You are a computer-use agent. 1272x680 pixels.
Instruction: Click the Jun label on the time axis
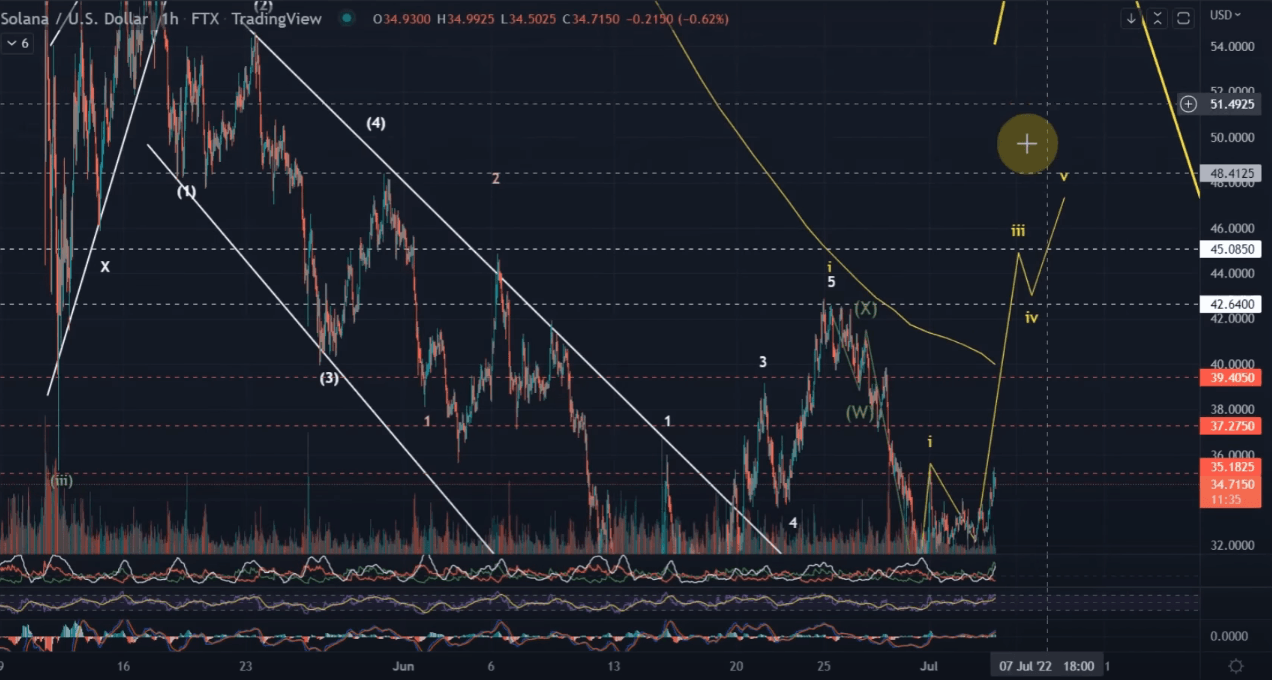coord(404,665)
